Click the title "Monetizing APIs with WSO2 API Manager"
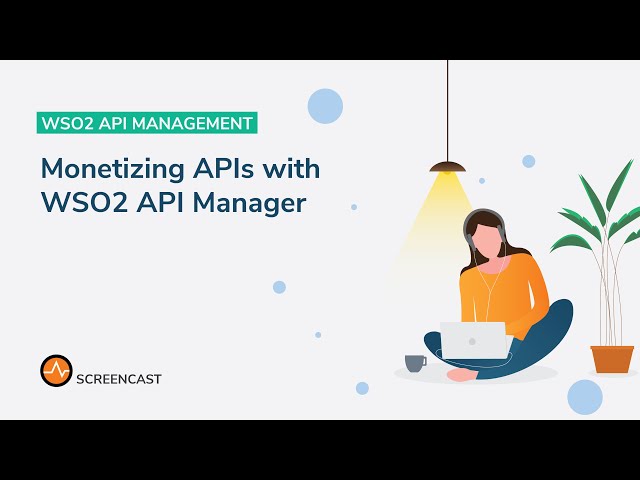 pyautogui.click(x=180, y=185)
